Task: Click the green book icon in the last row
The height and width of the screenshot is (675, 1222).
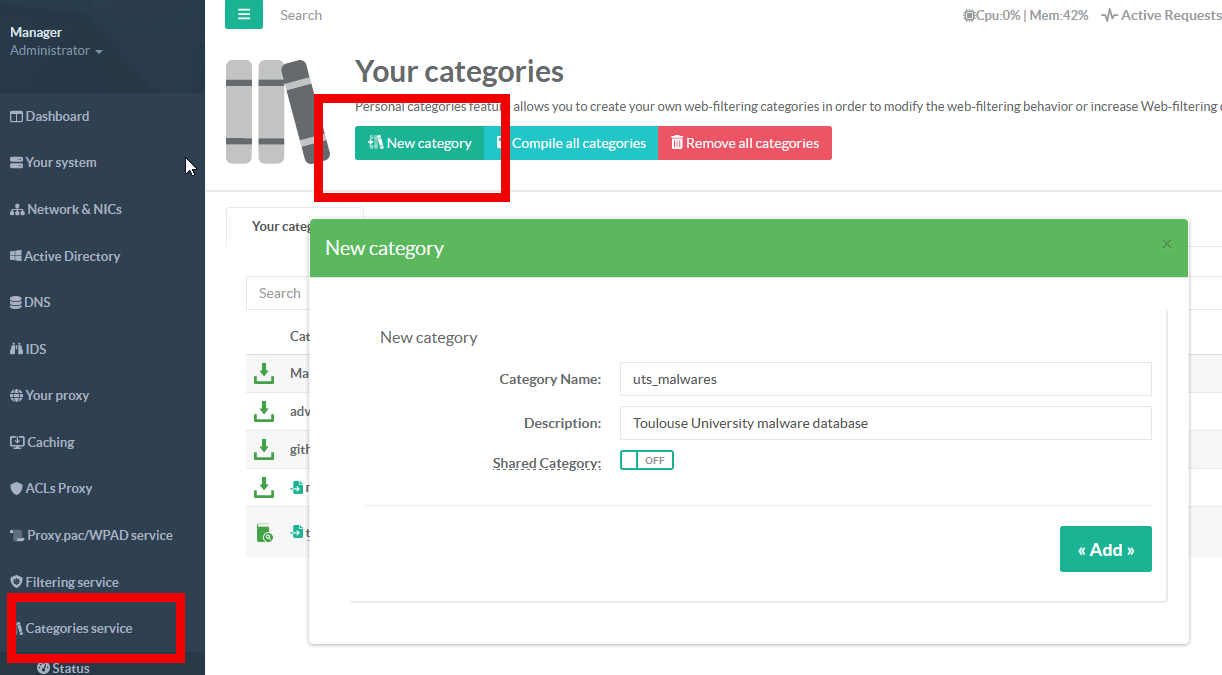Action: [x=263, y=533]
